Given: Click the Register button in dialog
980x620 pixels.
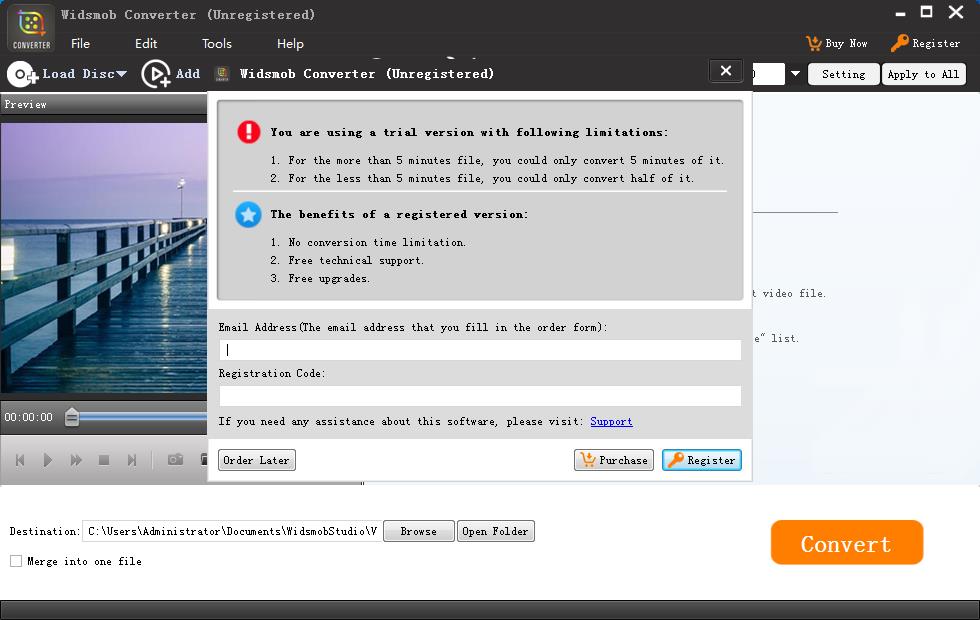Looking at the screenshot, I should point(702,460).
